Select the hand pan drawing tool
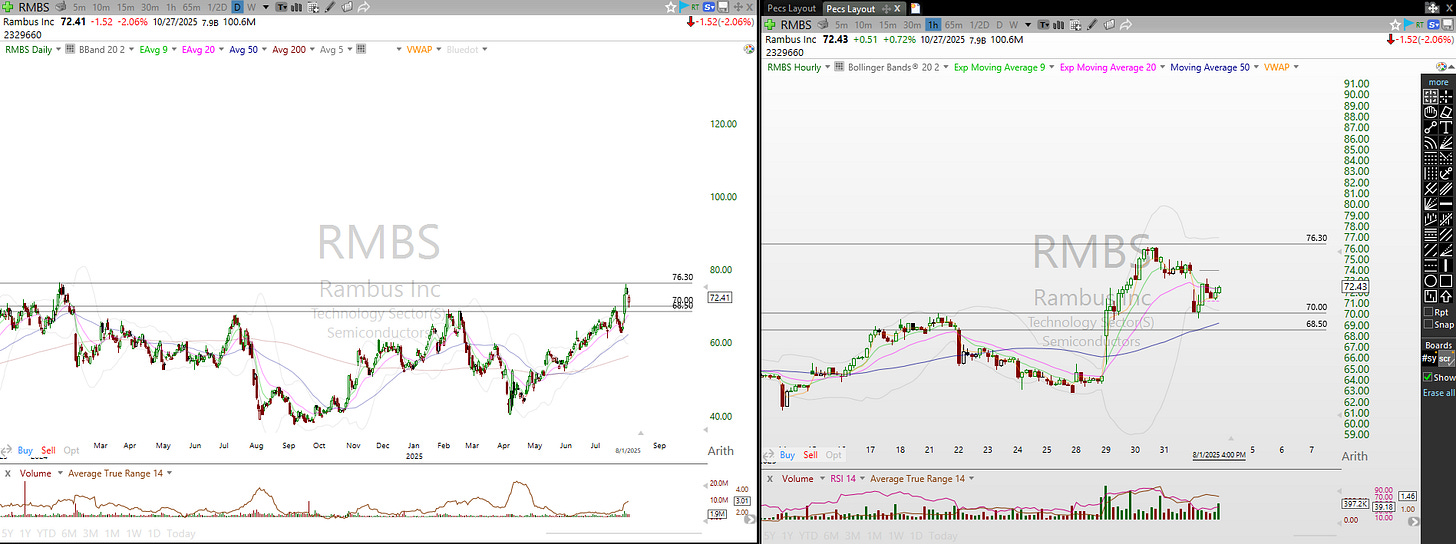The width and height of the screenshot is (1456, 544). [1430, 111]
